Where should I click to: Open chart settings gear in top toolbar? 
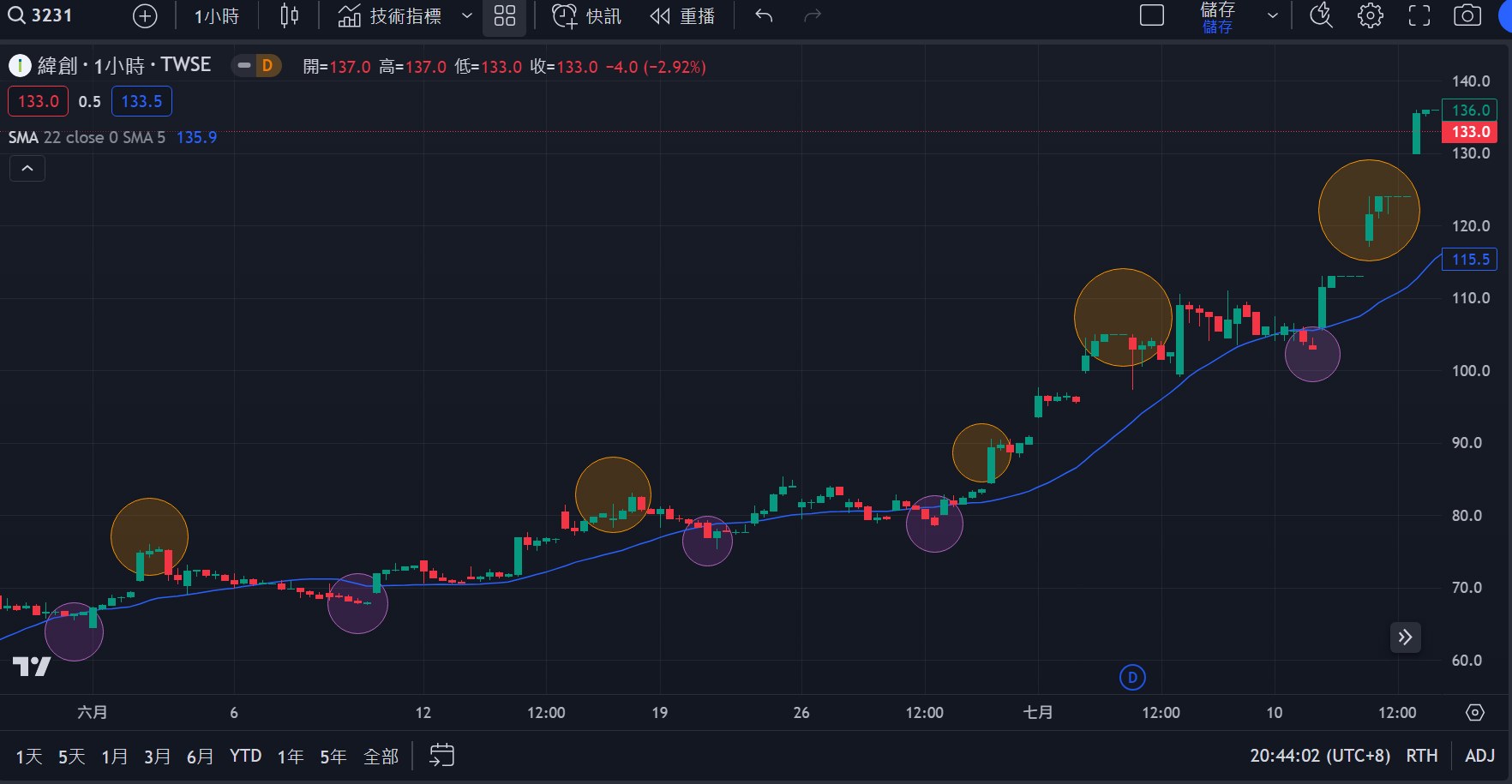(1370, 16)
